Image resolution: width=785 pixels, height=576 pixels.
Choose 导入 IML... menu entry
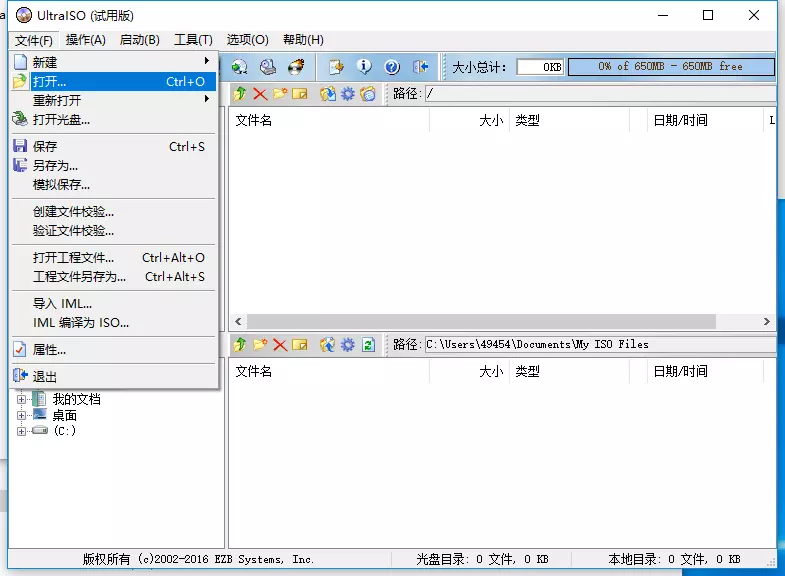[114, 304]
